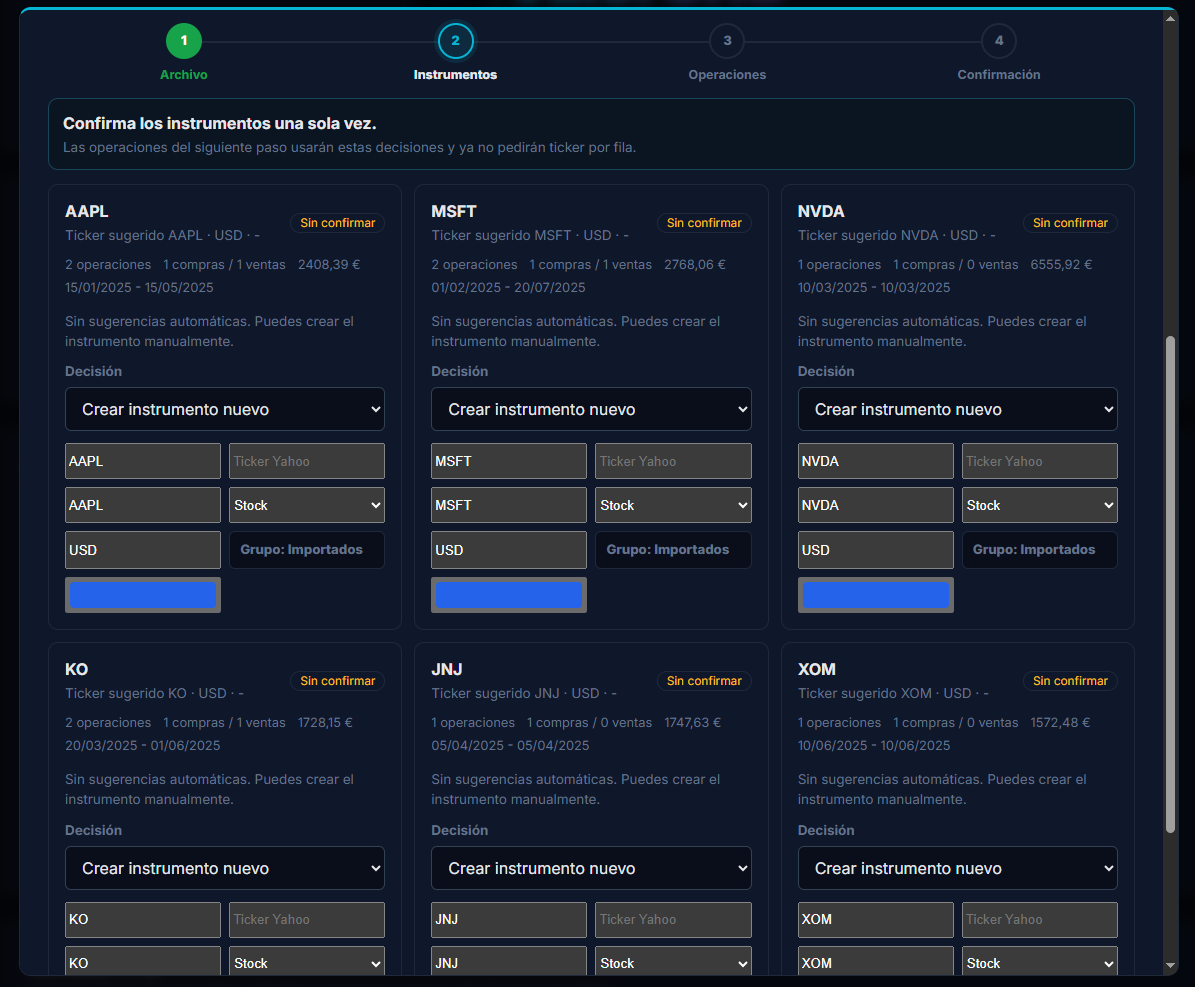
Task: Edit AAPL ticker field above name field
Action: [x=143, y=461]
